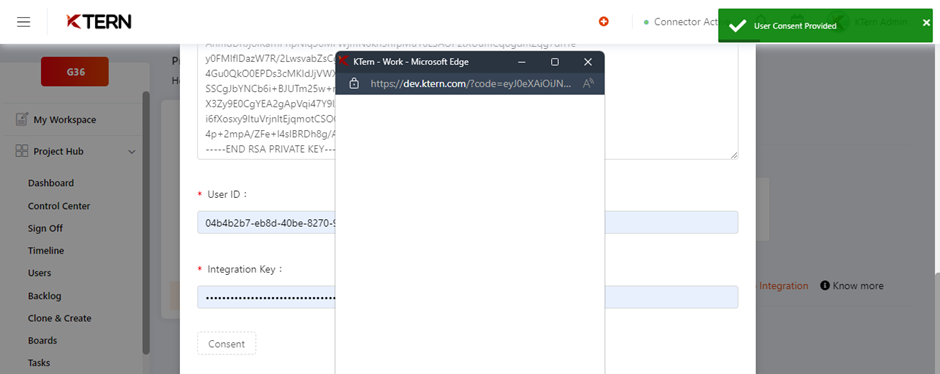The width and height of the screenshot is (940, 374).
Task: Click the lock icon in Edge address bar
Action: 354,83
